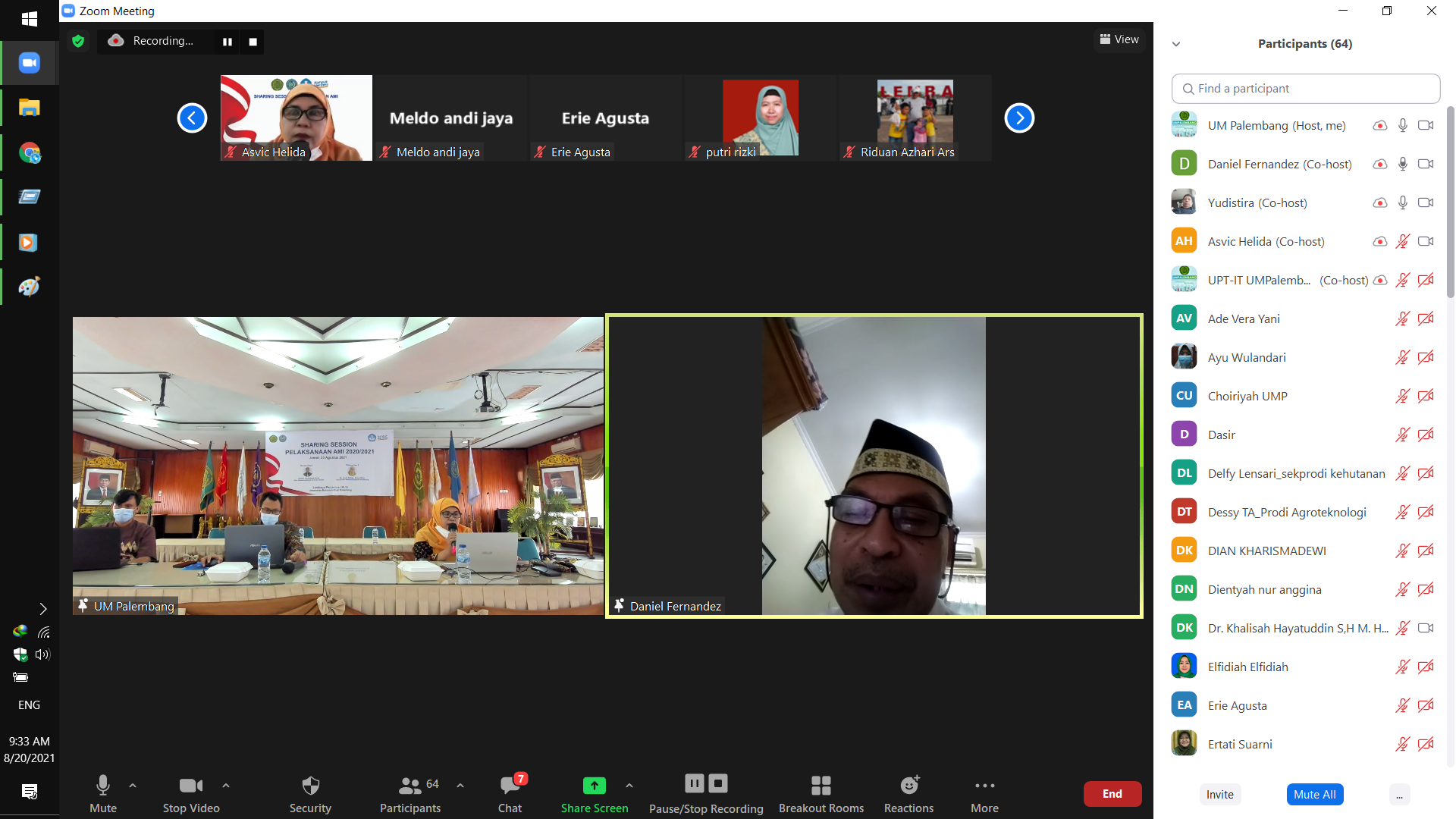Open the View layout menu

click(1119, 39)
